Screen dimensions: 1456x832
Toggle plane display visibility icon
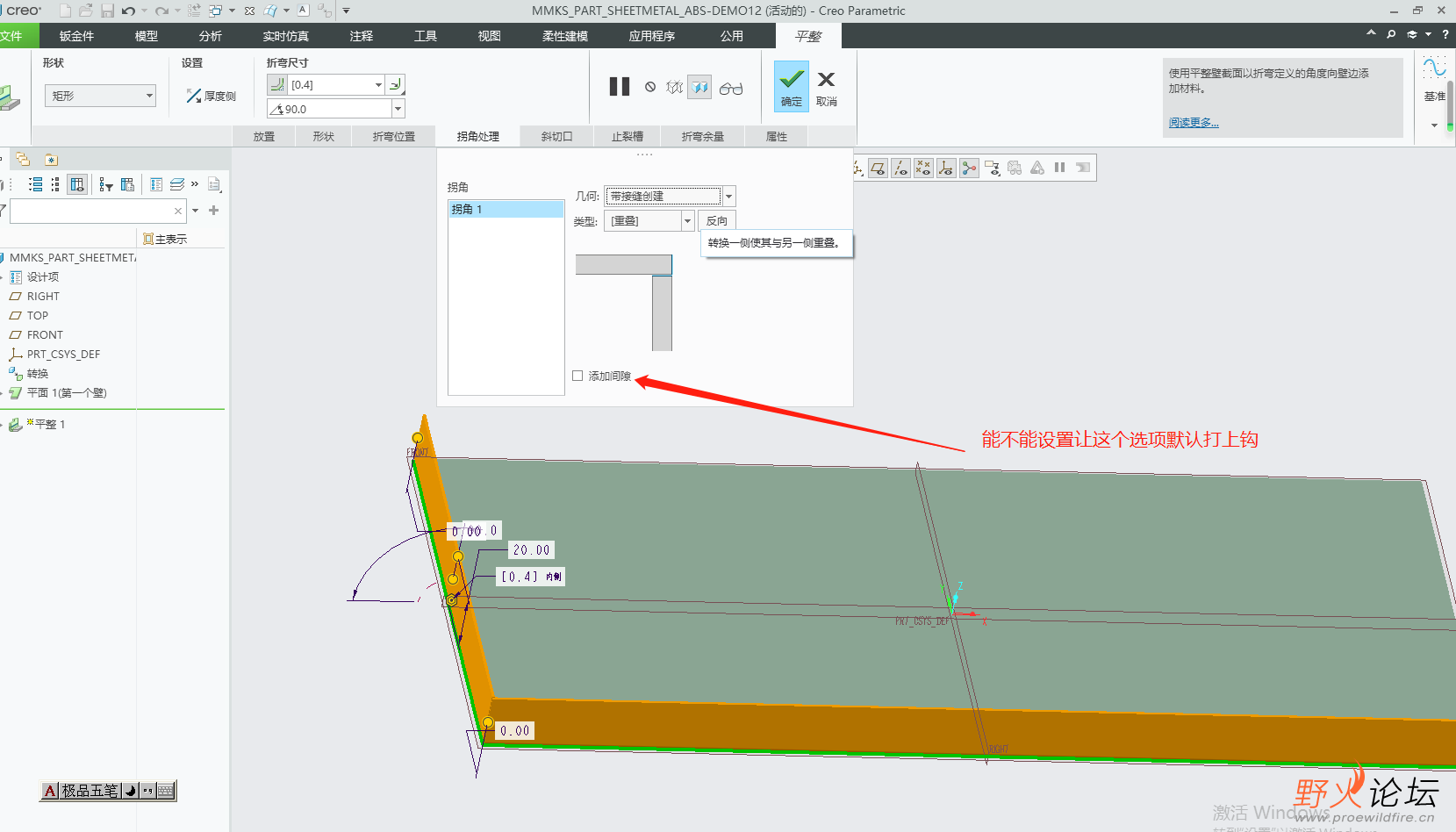click(879, 168)
